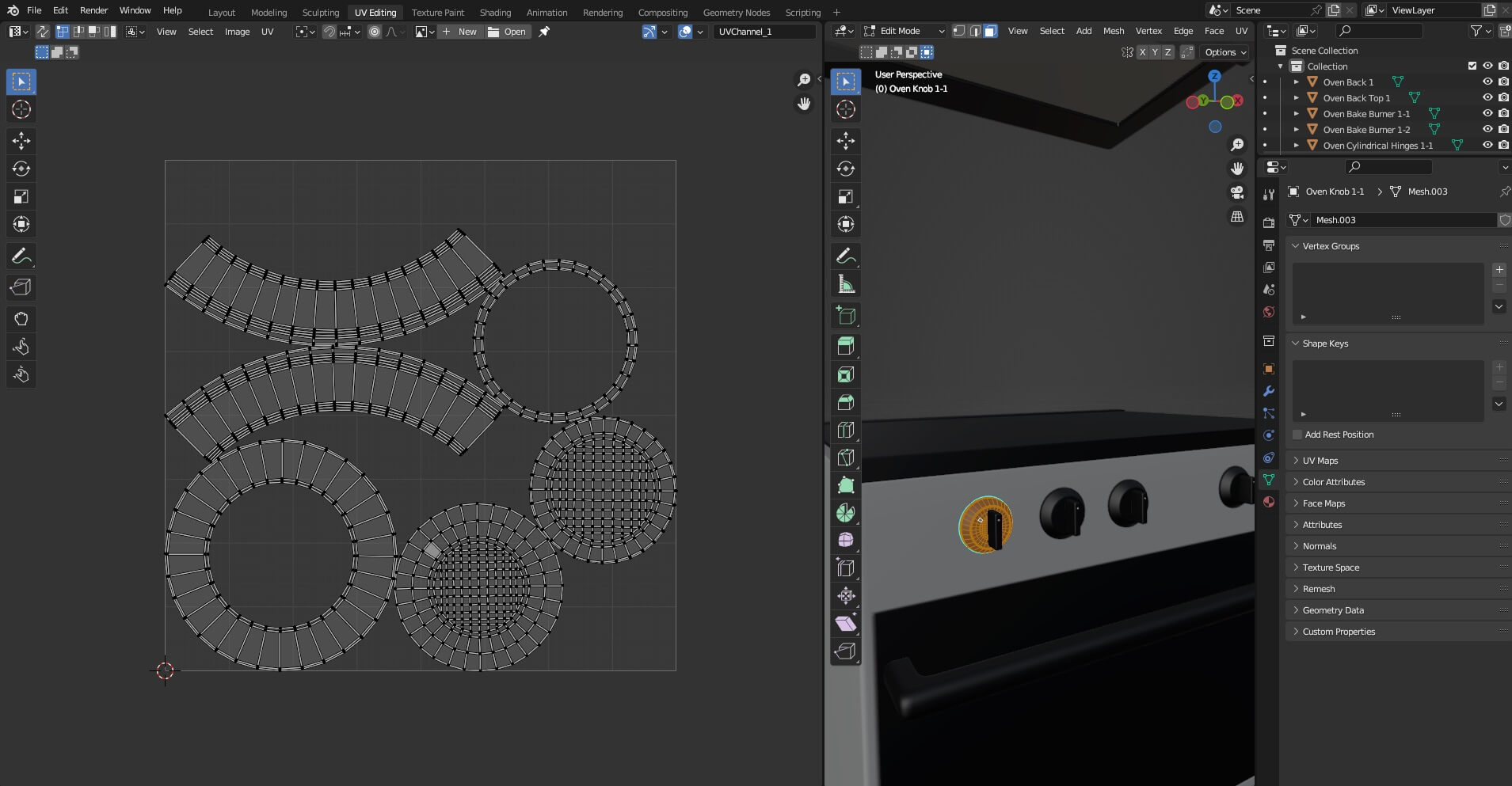Hide Oven Back Top 1 in the viewport
Viewport: 1512px width, 786px height.
pyautogui.click(x=1487, y=97)
